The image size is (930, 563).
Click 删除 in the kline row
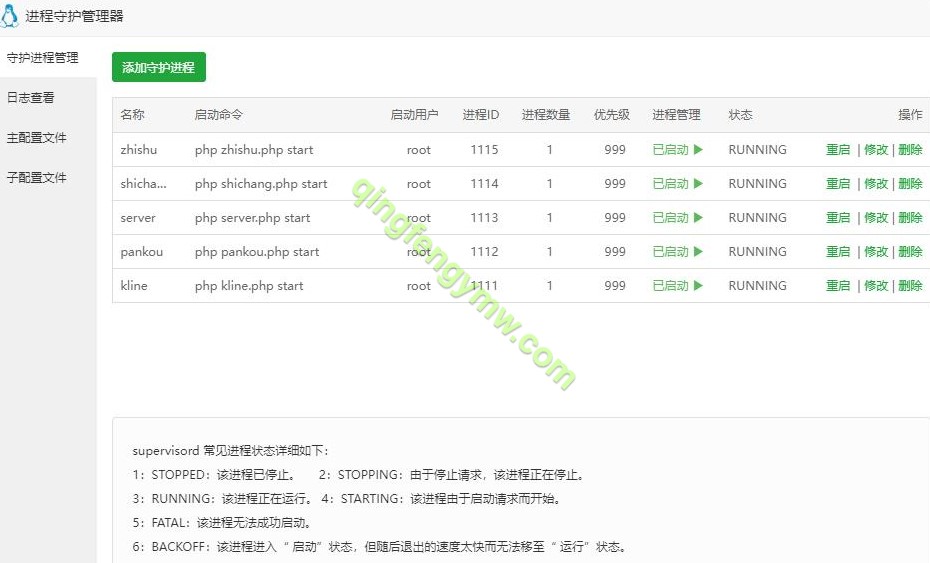point(910,286)
